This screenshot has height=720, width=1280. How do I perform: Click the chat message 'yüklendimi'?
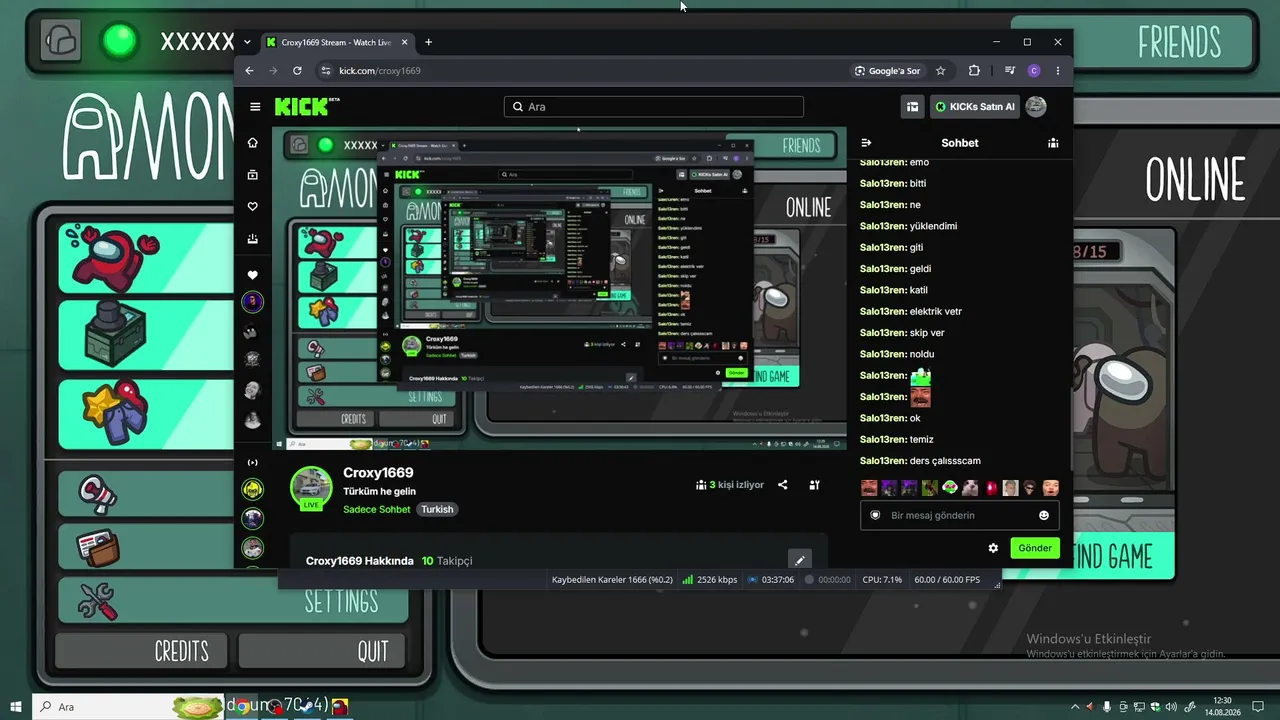coord(933,226)
